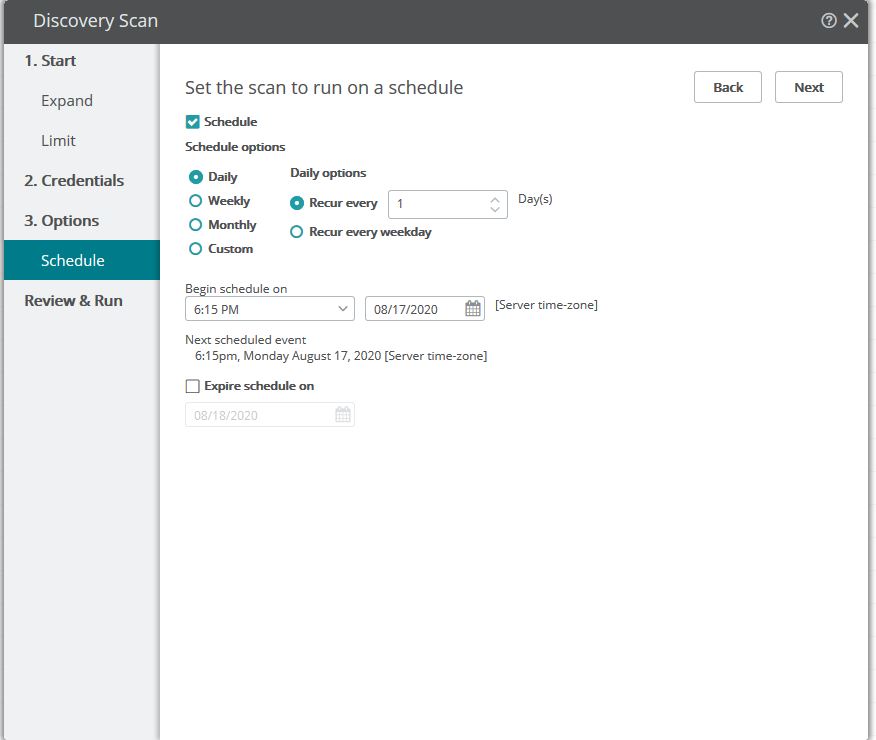Select the Custom schedule option

click(196, 249)
